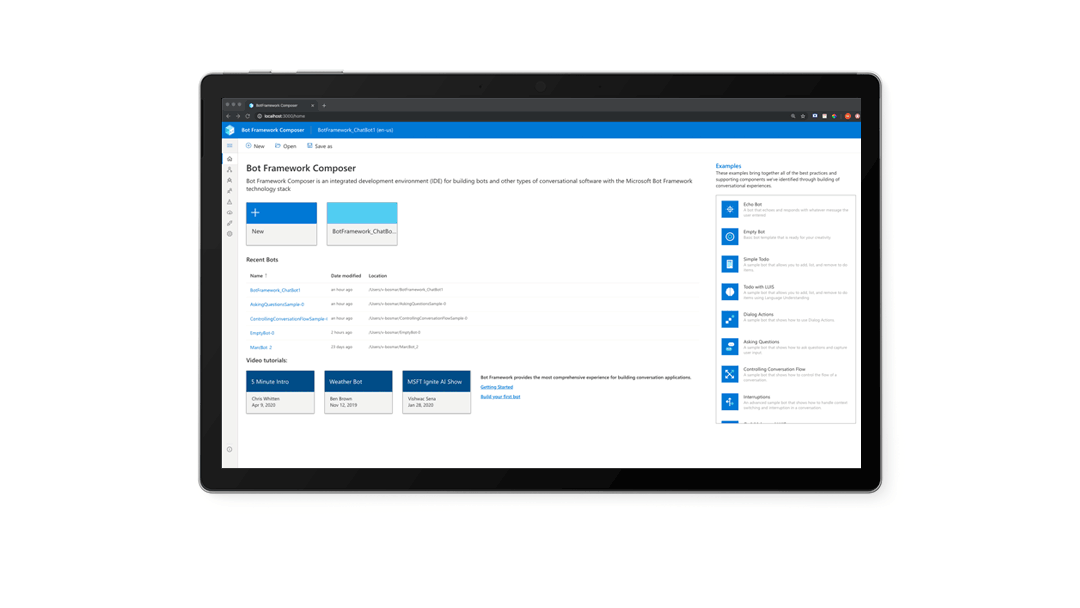Click the Location column header
This screenshot has width=1080, height=608.
377,276
